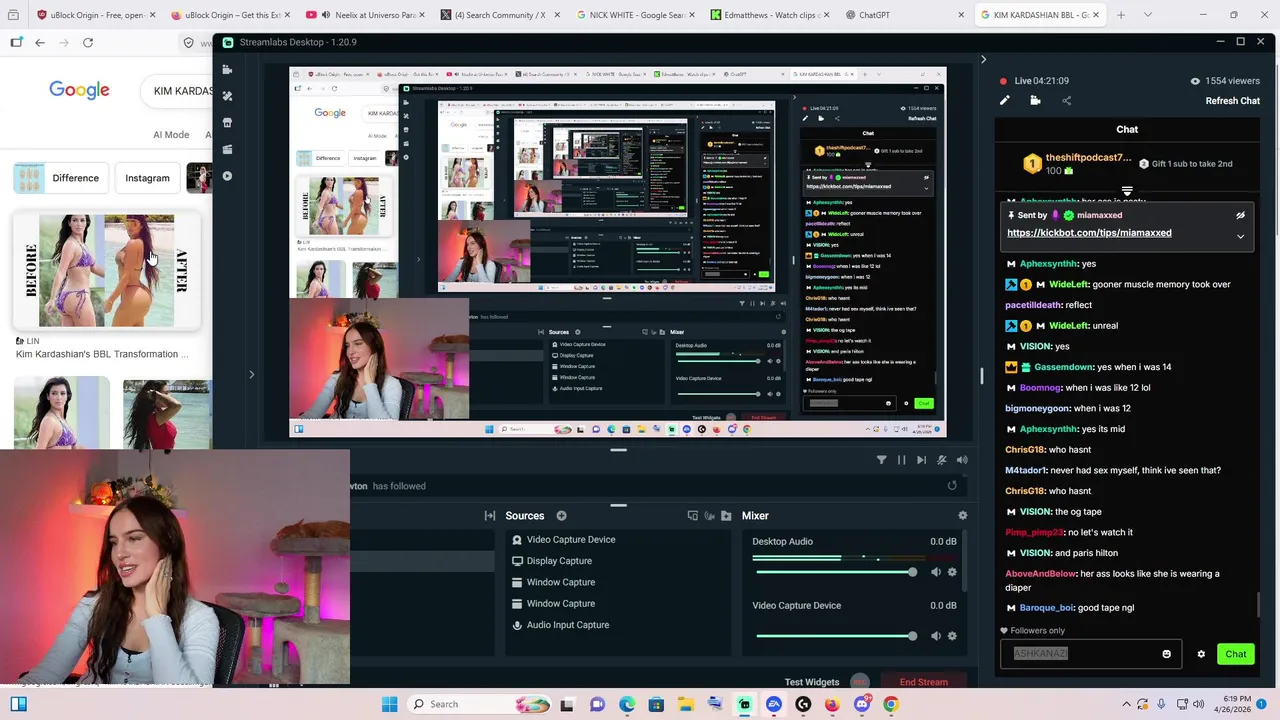The width and height of the screenshot is (1280, 720).
Task: Expand the gift leaderboard handle
Action: [x=1127, y=191]
